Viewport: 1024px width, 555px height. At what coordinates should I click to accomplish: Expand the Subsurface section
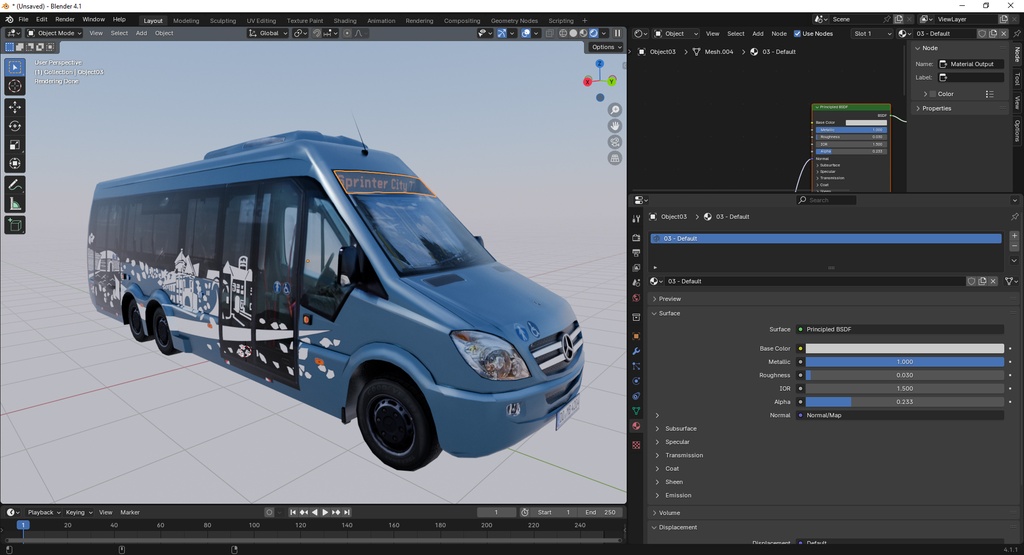680,429
